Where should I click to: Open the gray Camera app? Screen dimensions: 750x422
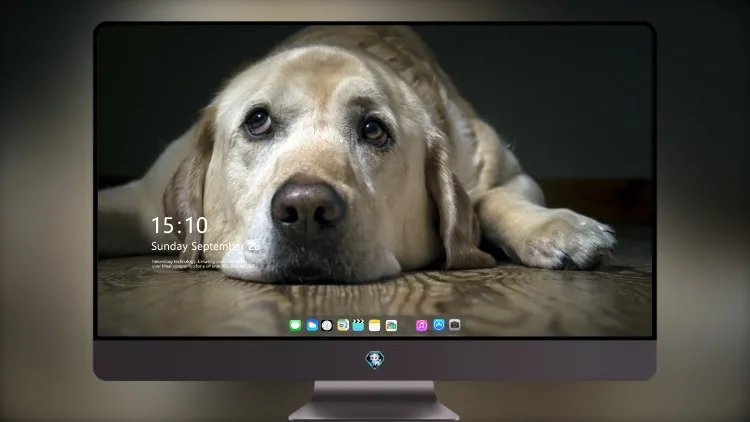(x=455, y=325)
